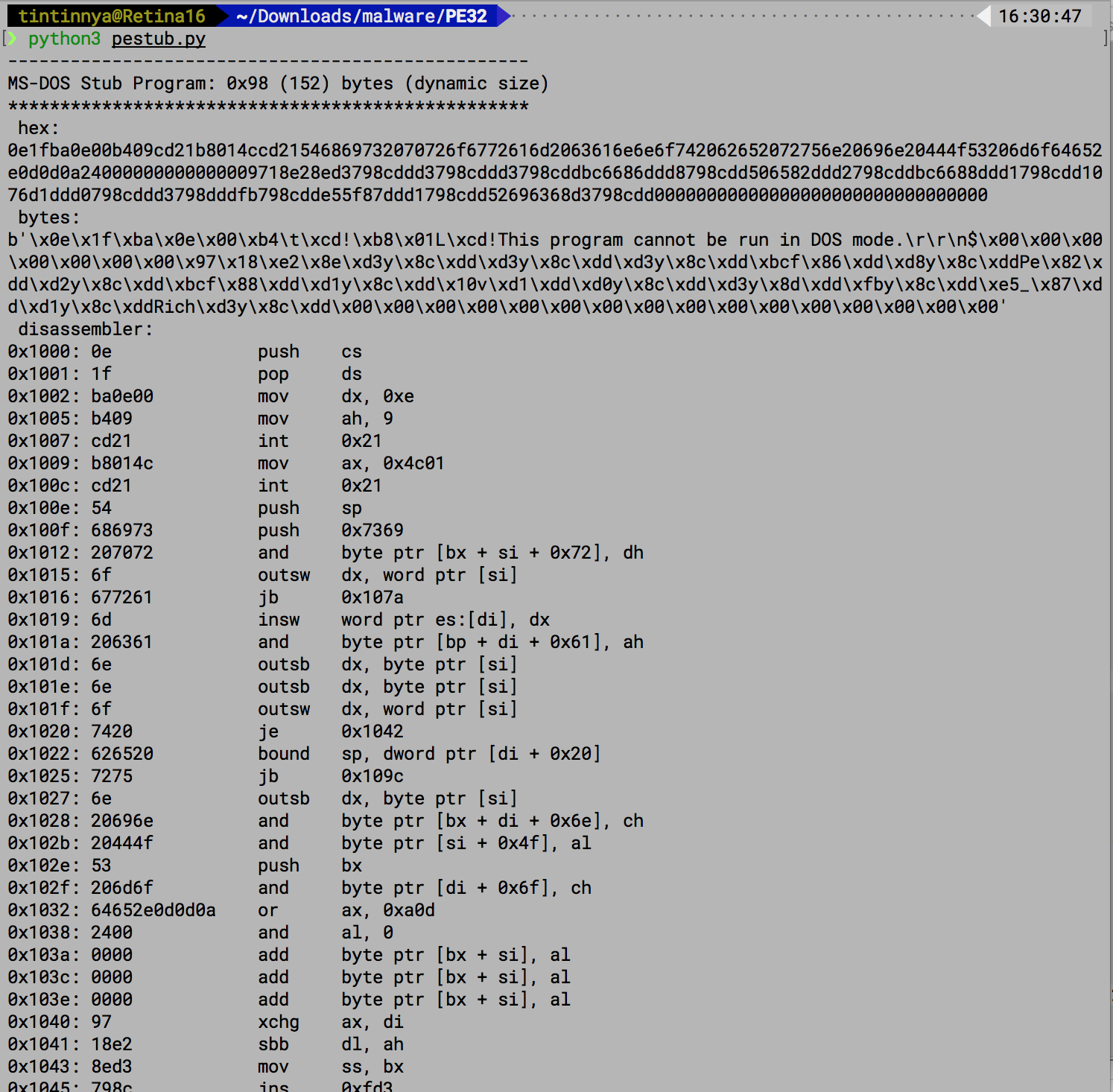This screenshot has height=1092, width=1113.
Task: Click the 'disassembler:' label
Action: [x=85, y=329]
